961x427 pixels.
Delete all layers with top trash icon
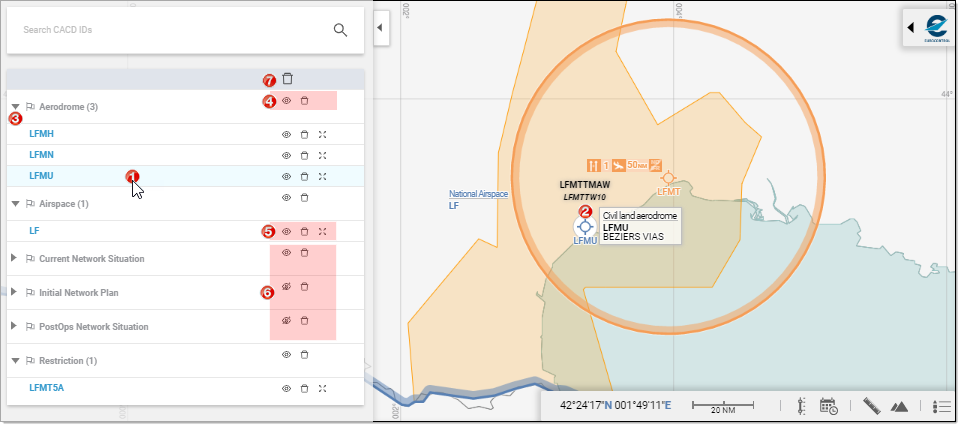pyautogui.click(x=288, y=79)
